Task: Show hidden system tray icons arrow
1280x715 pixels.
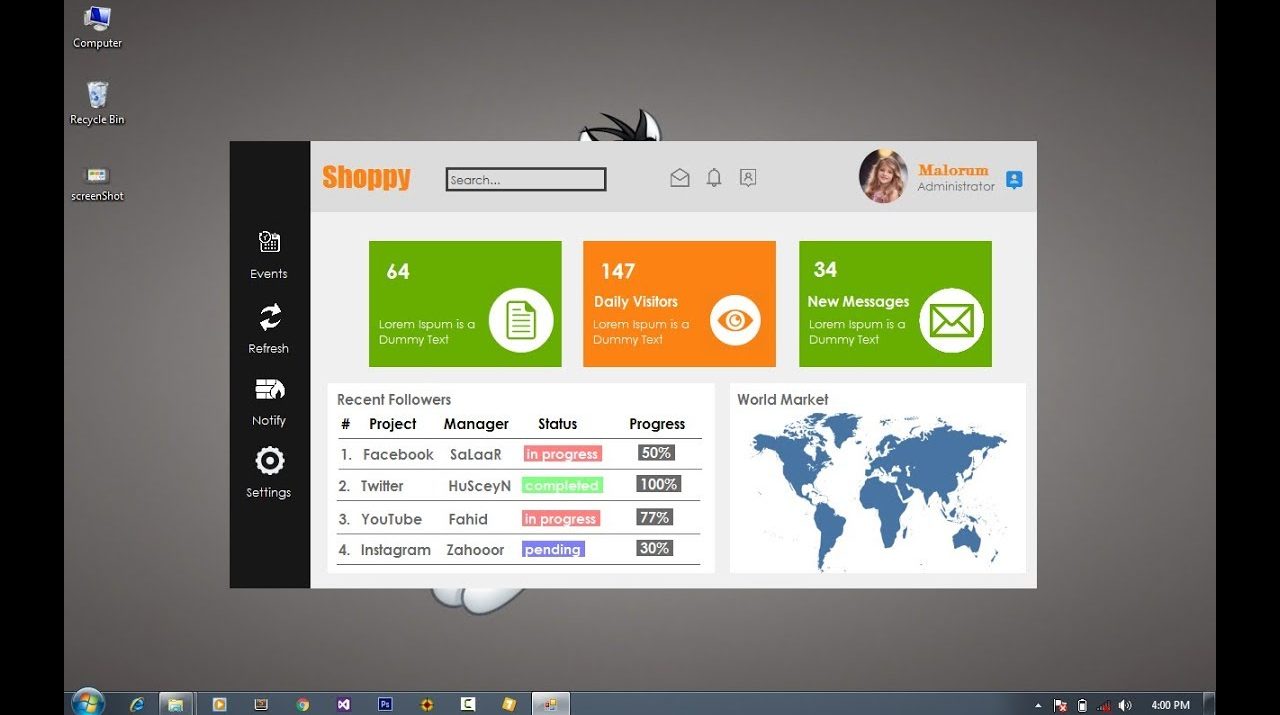Action: click(1037, 705)
